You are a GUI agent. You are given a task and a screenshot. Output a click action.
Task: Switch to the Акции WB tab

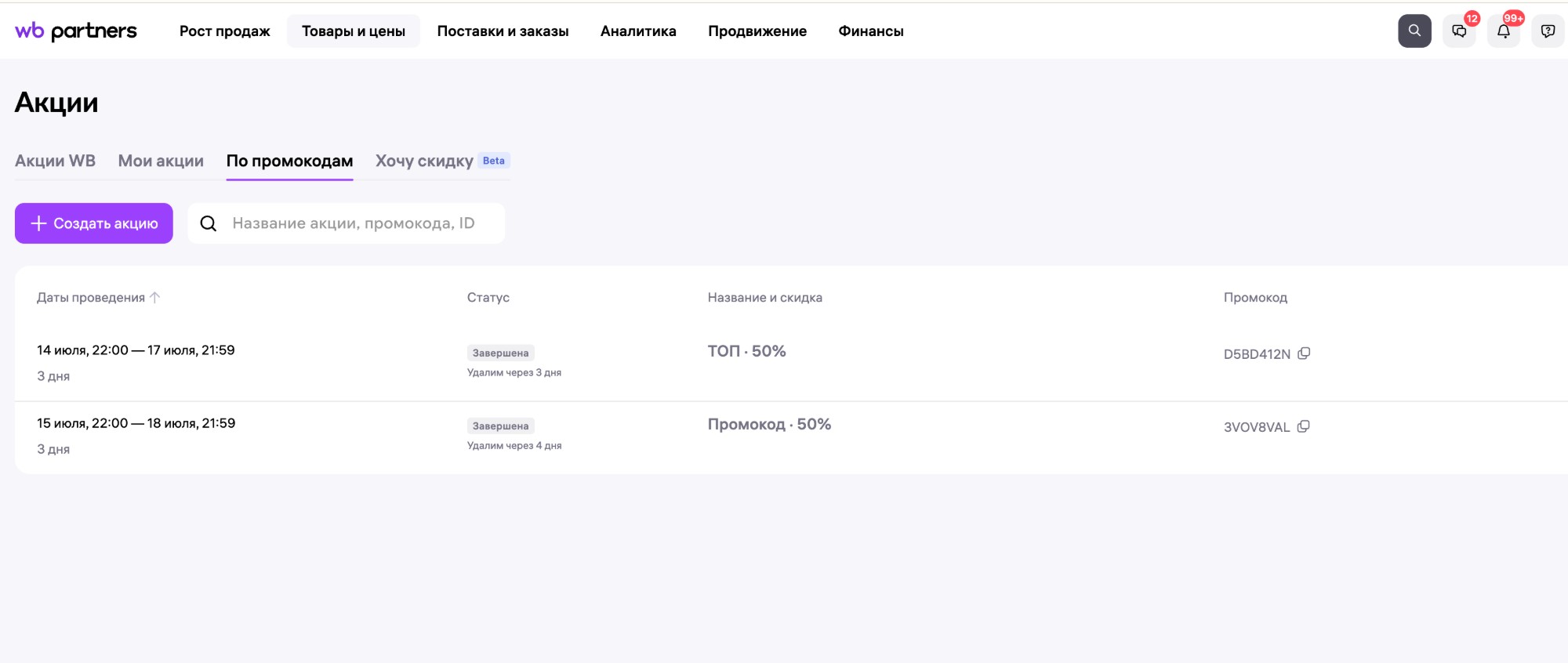(x=55, y=161)
